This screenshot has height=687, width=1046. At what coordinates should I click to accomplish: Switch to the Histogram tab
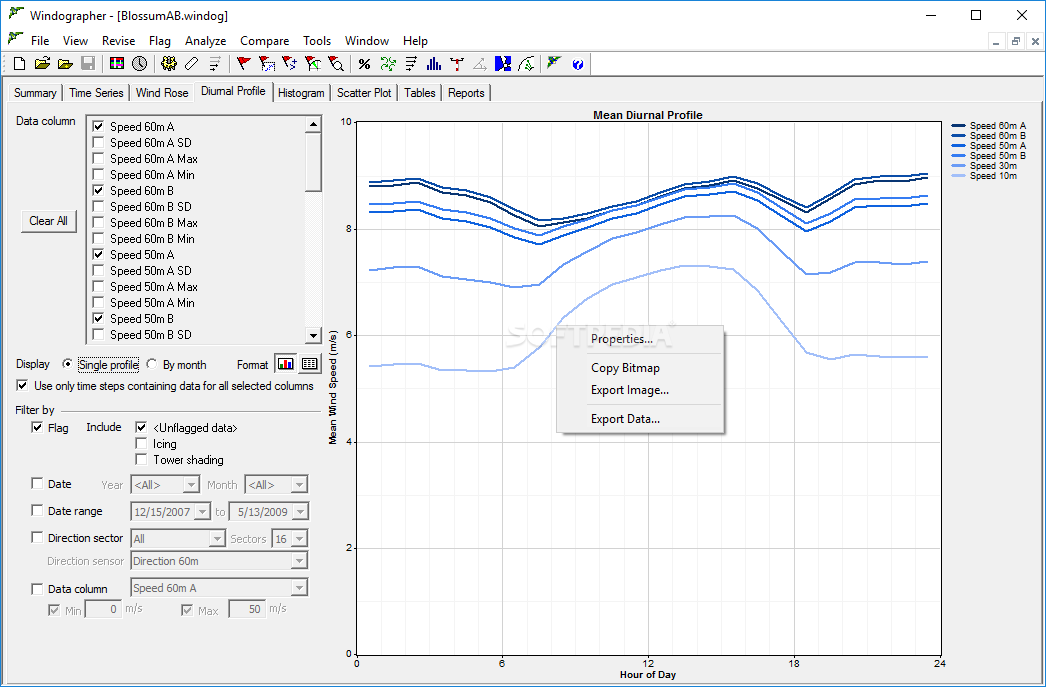(302, 93)
